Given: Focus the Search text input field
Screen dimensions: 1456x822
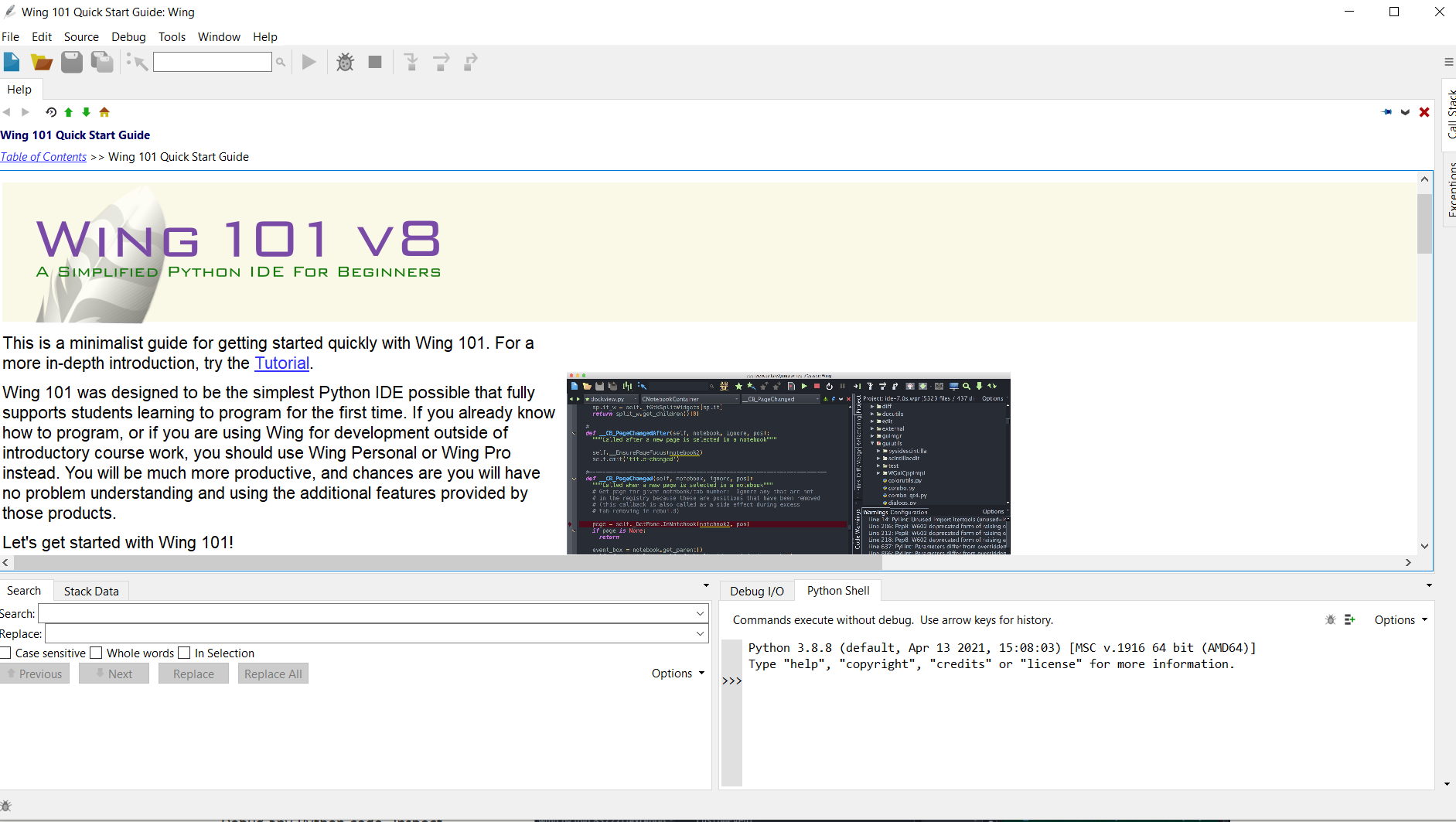Looking at the screenshot, I should pyautogui.click(x=373, y=613).
